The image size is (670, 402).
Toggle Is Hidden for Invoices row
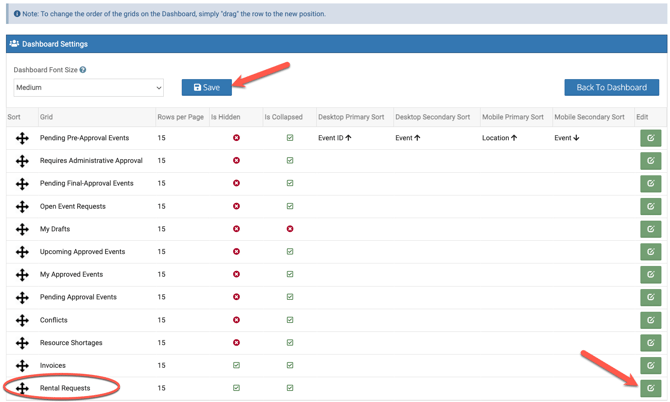[236, 366]
